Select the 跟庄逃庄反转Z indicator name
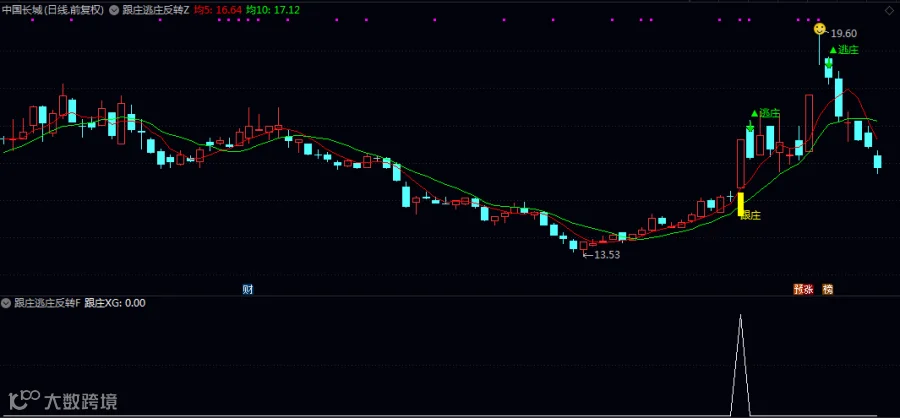 tap(156, 10)
